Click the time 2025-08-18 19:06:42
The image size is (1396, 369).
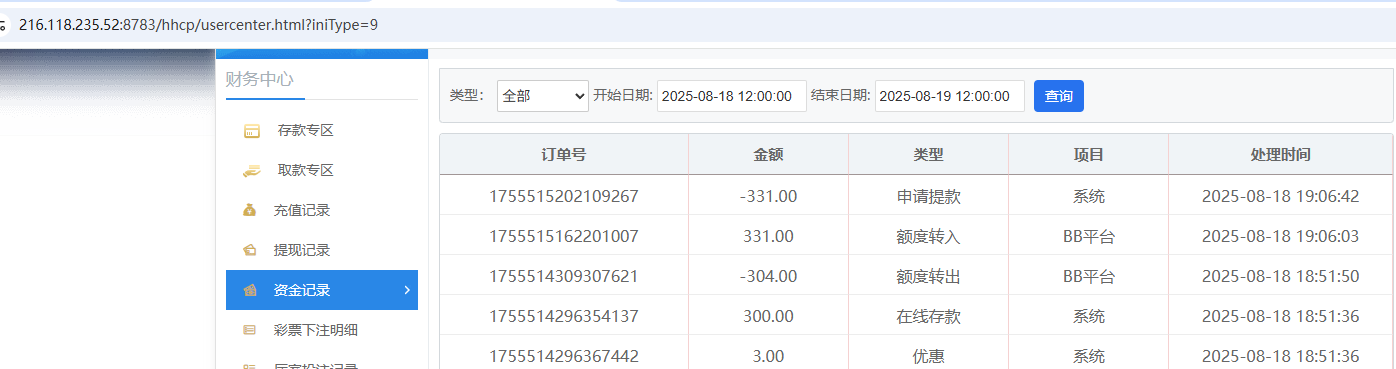click(1280, 196)
